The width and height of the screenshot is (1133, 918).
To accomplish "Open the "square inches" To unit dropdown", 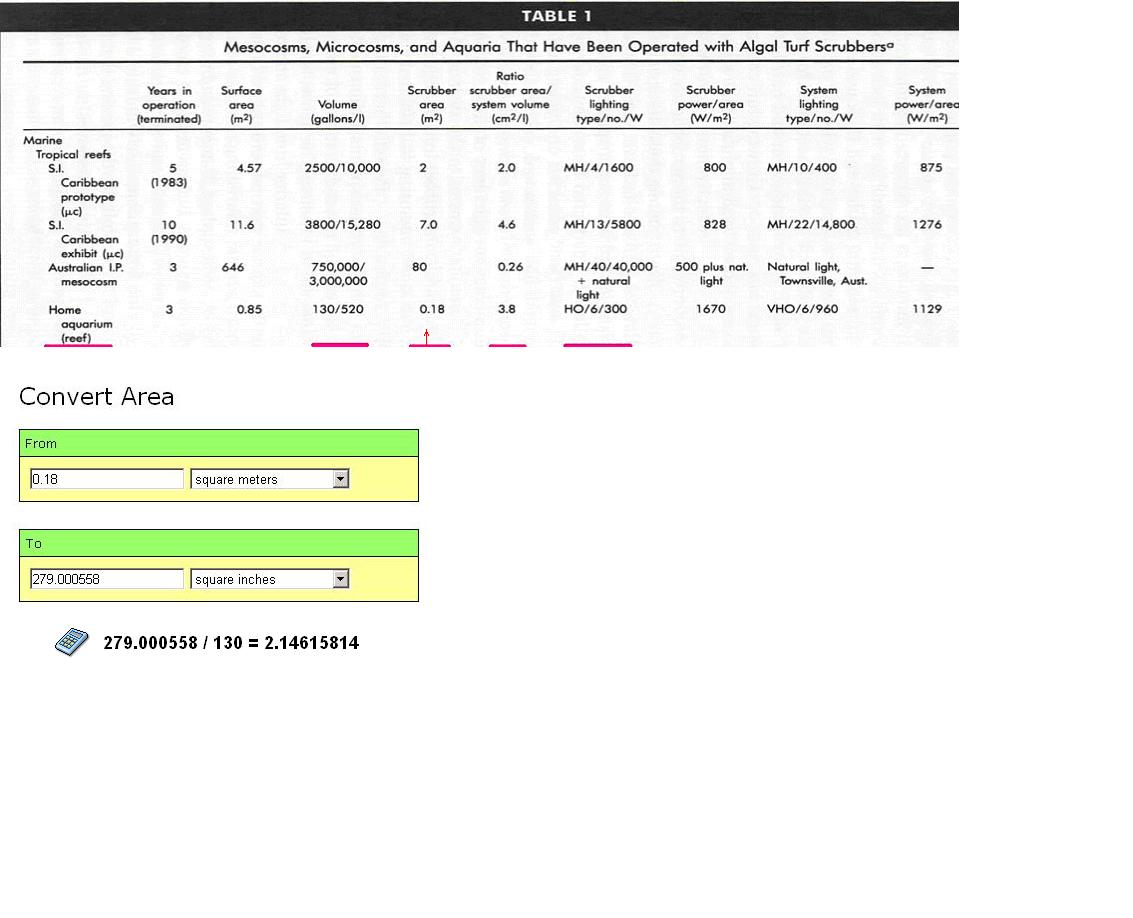I will (x=340, y=579).
